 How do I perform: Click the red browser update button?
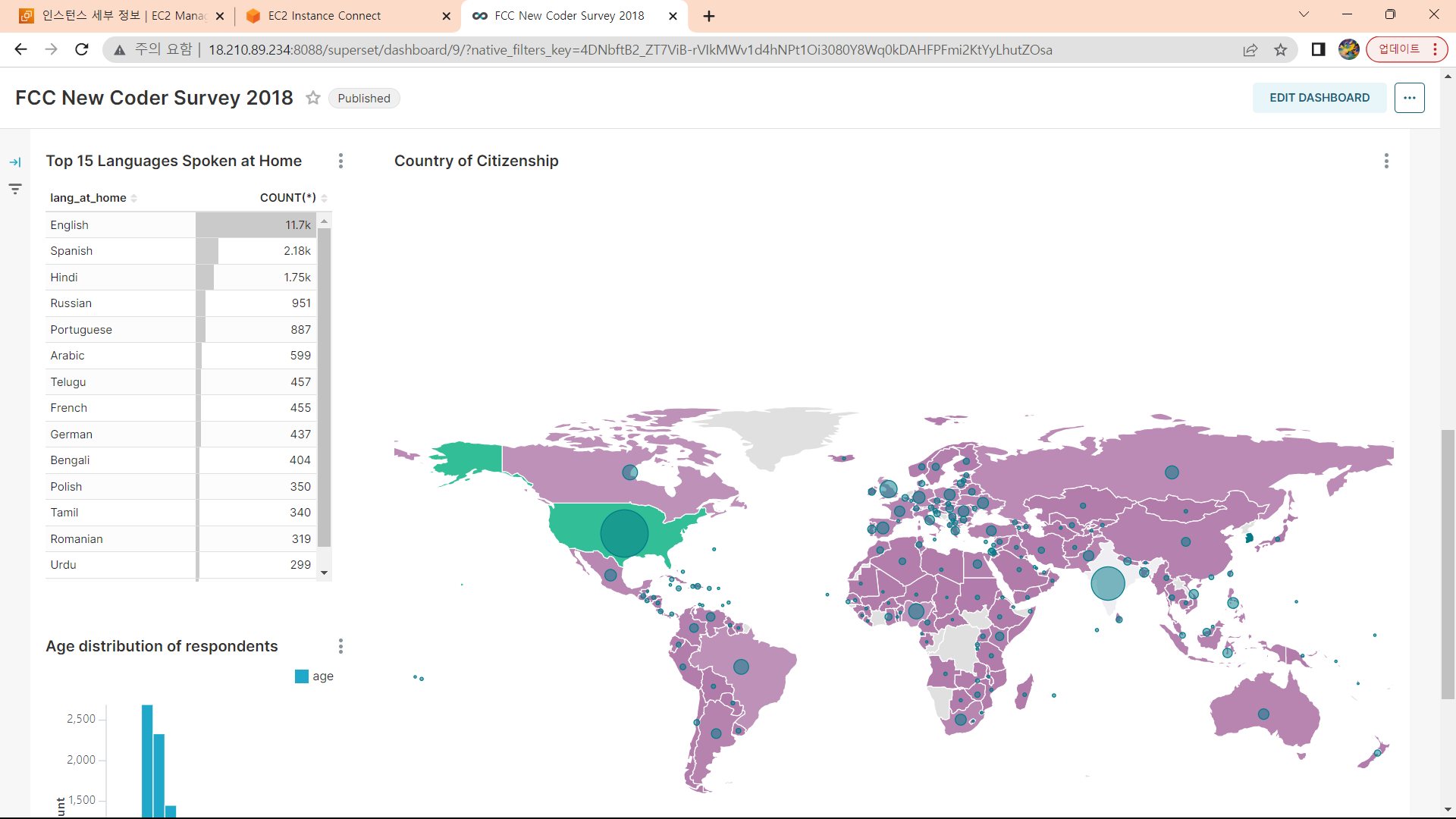[x=1400, y=49]
